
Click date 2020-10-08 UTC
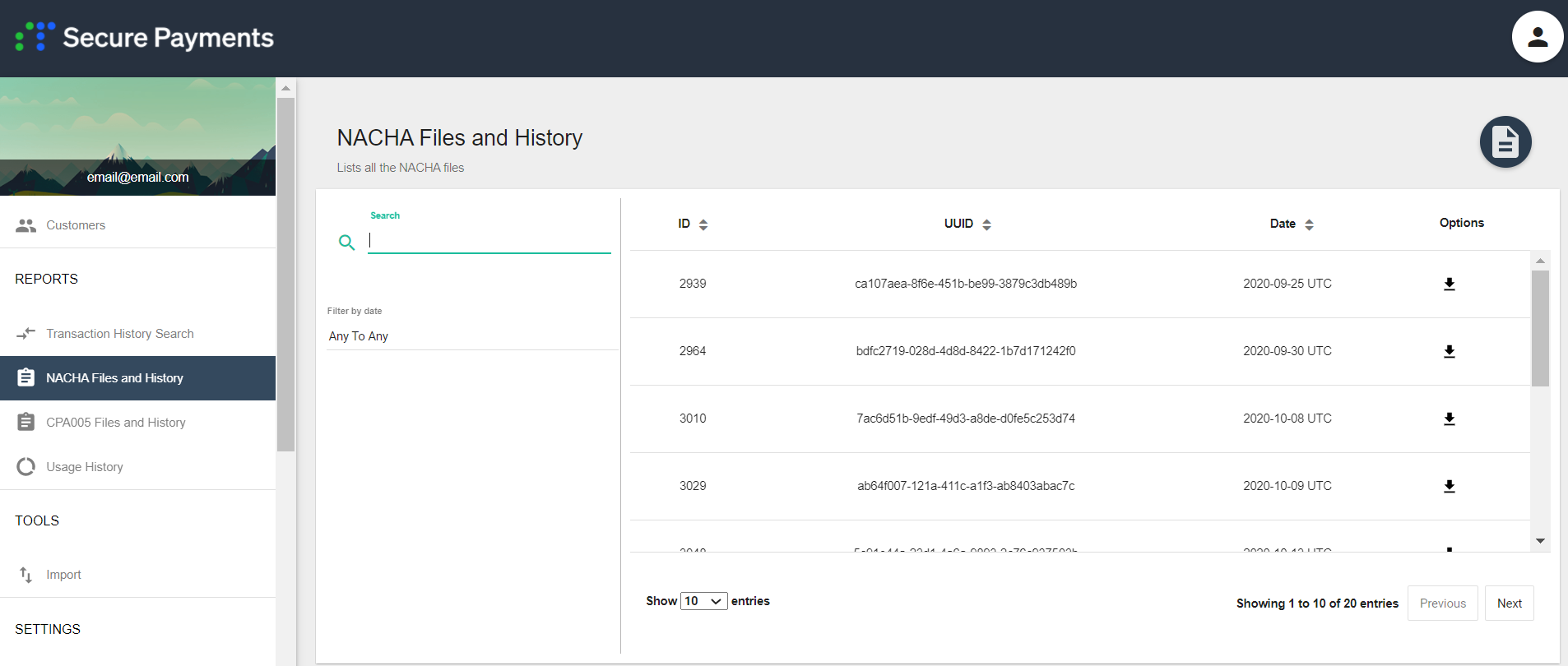tap(1287, 419)
